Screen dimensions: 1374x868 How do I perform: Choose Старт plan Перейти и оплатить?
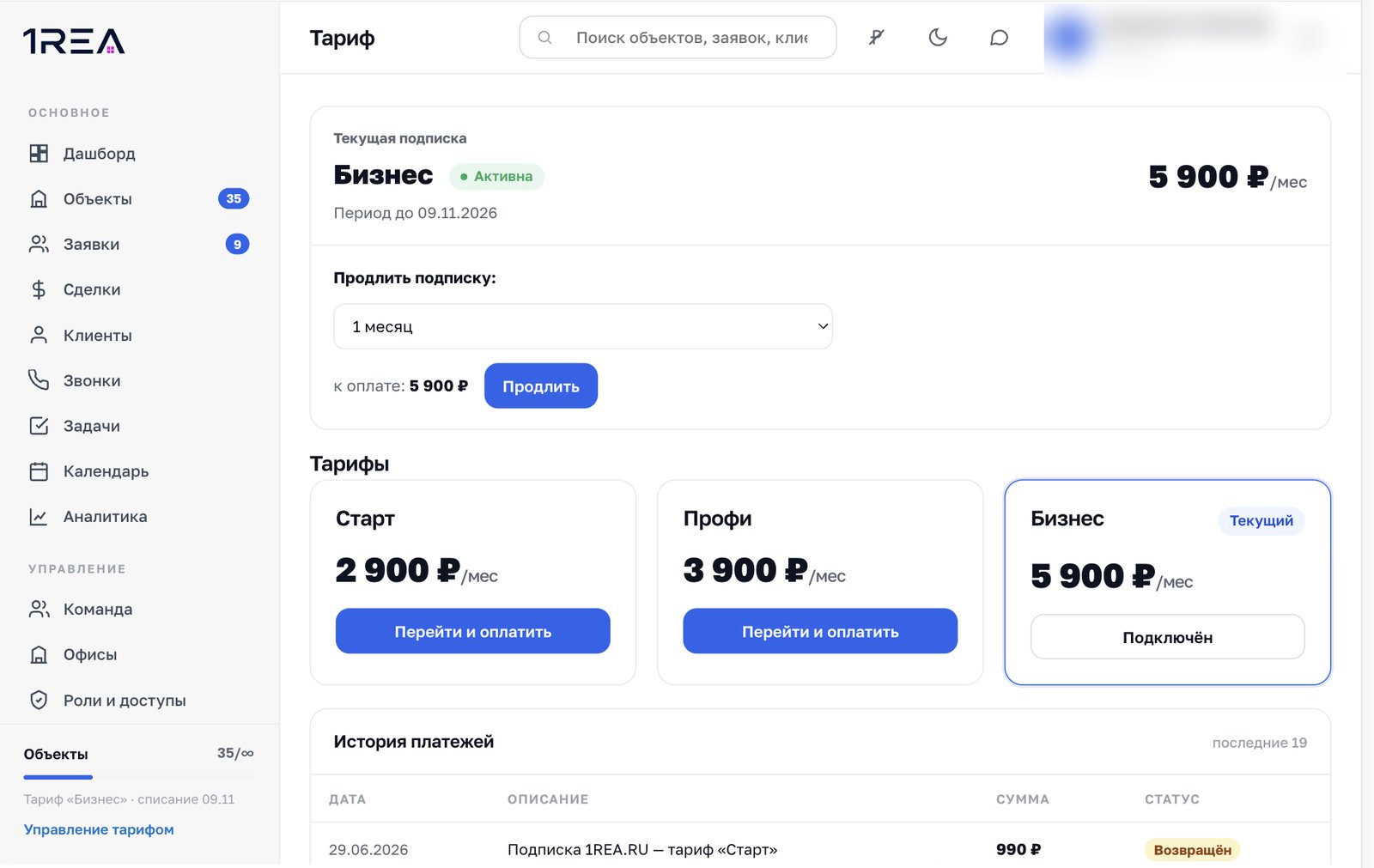tap(473, 631)
